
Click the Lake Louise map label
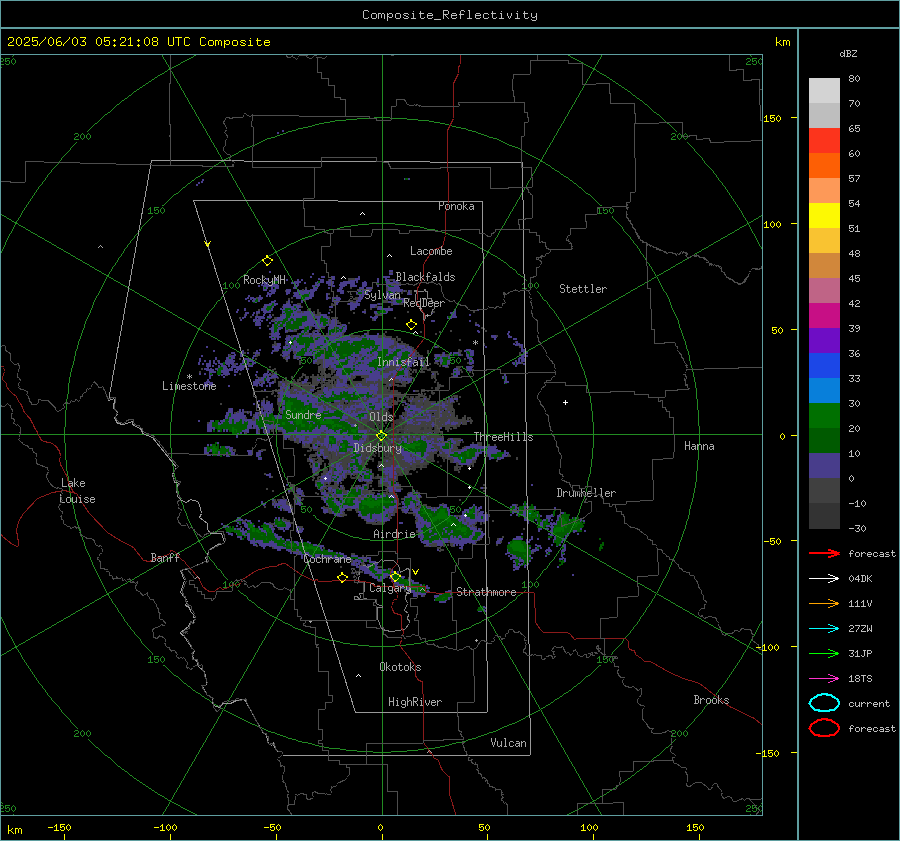(77, 491)
